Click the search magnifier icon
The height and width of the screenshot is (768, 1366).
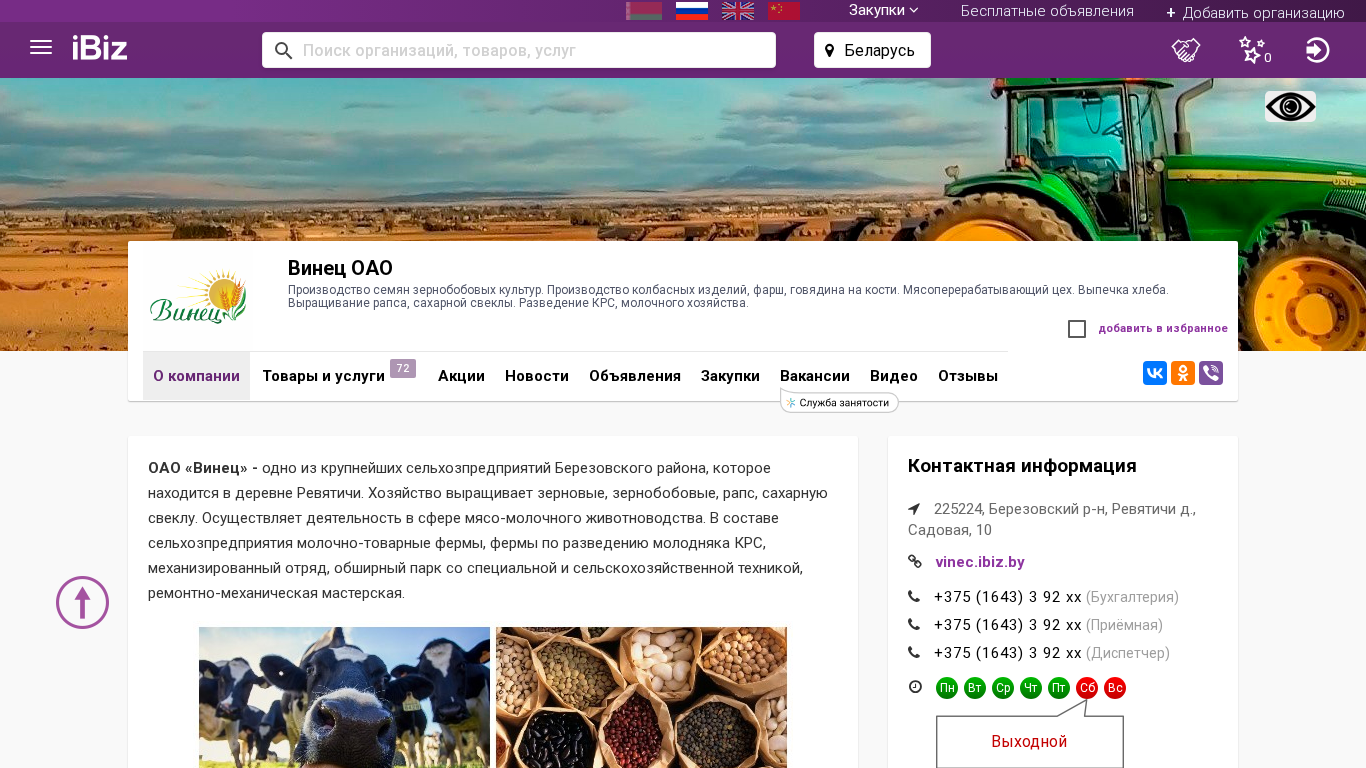coord(283,50)
